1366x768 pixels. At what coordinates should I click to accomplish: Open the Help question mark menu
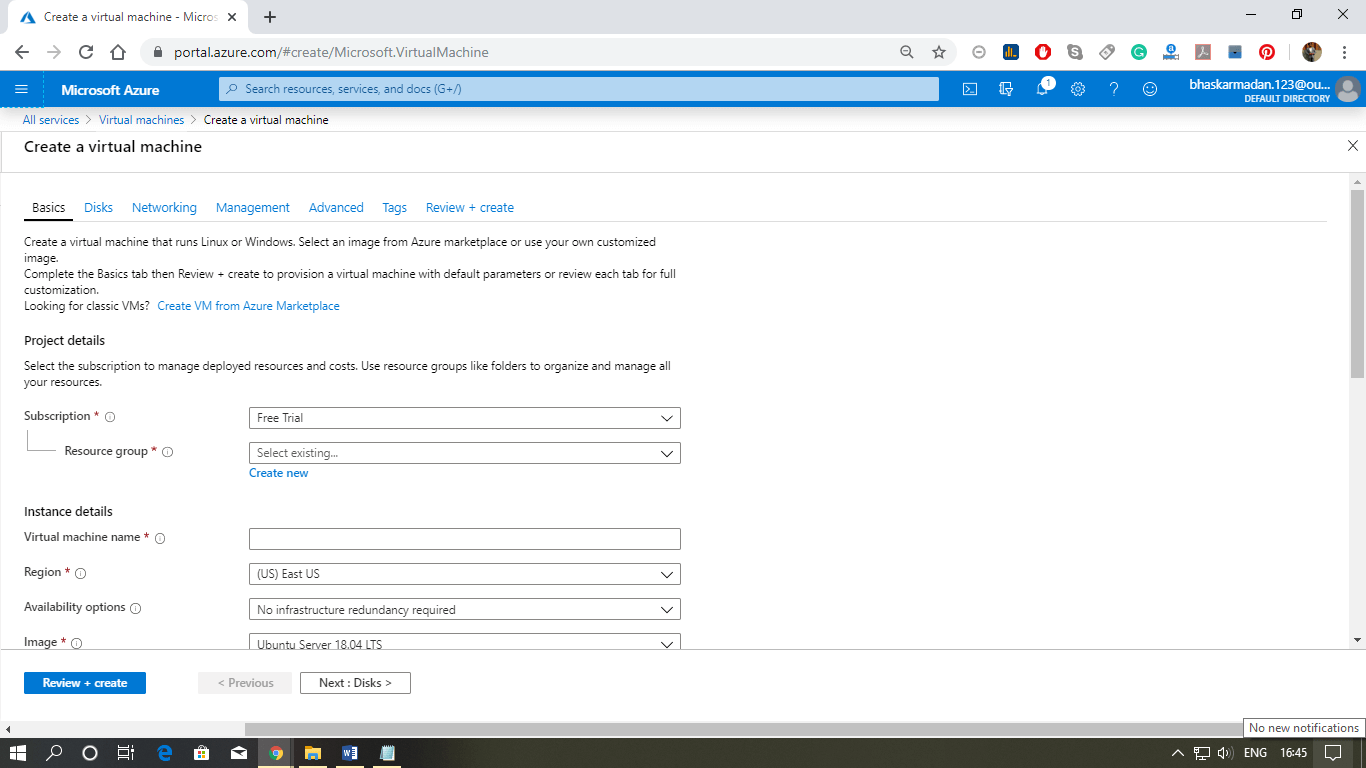point(1113,89)
